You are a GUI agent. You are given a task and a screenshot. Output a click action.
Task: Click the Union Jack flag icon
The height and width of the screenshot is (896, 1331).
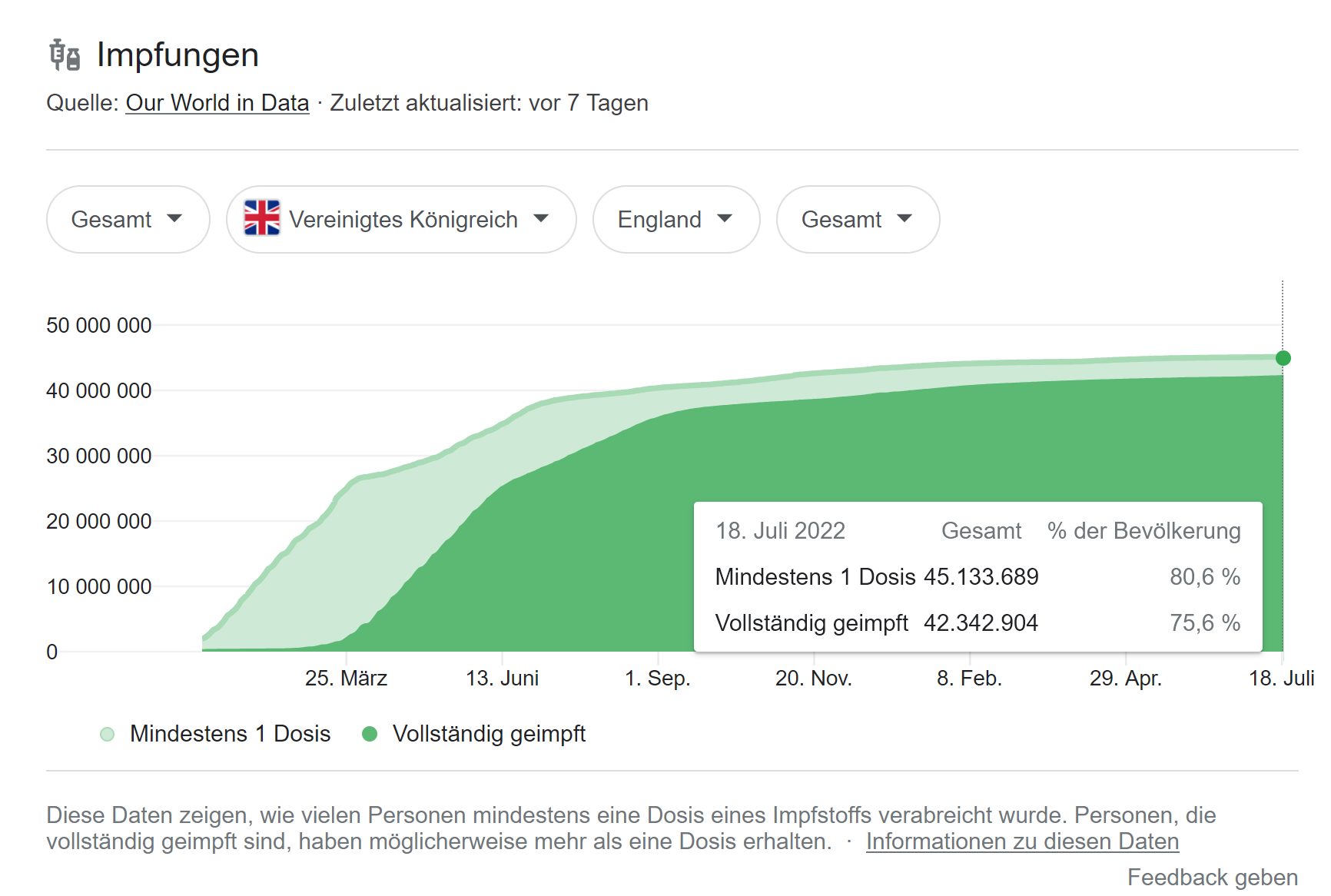264,219
